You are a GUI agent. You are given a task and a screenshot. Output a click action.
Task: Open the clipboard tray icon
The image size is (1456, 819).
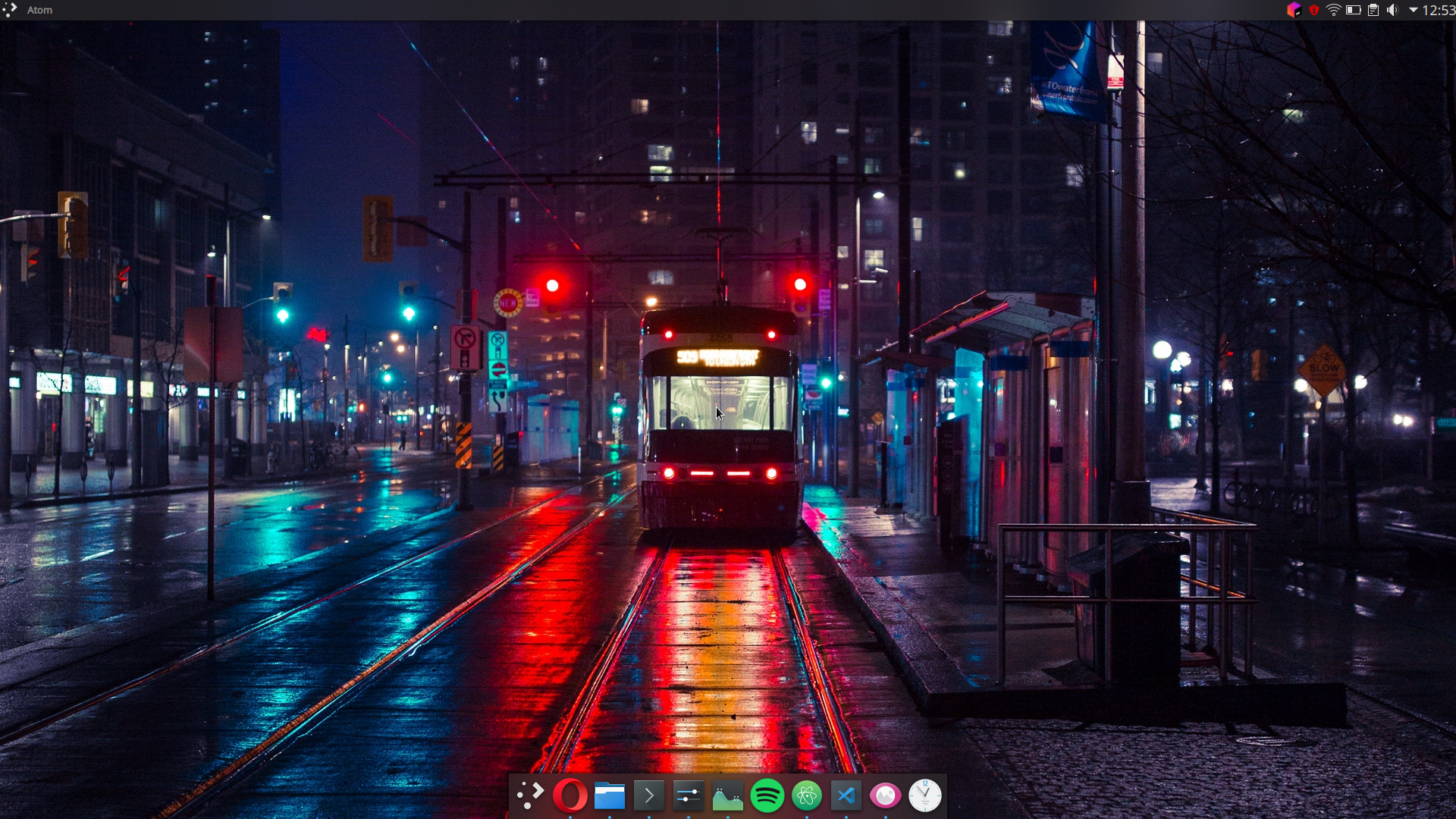1373,10
